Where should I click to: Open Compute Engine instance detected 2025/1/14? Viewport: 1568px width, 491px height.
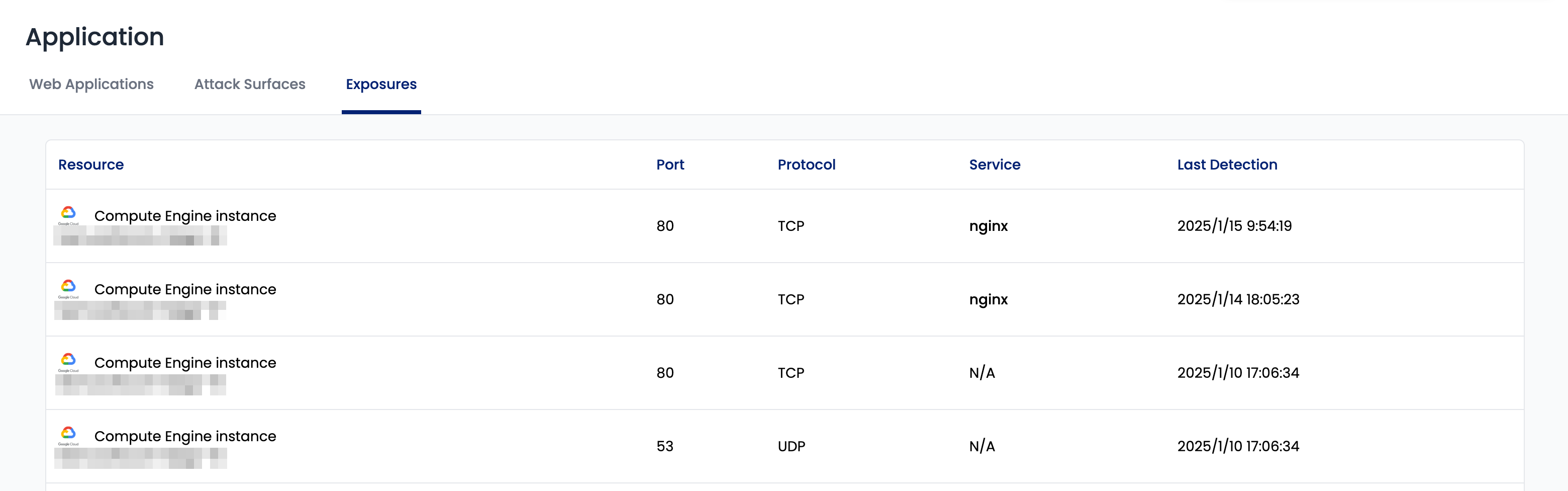tap(185, 289)
